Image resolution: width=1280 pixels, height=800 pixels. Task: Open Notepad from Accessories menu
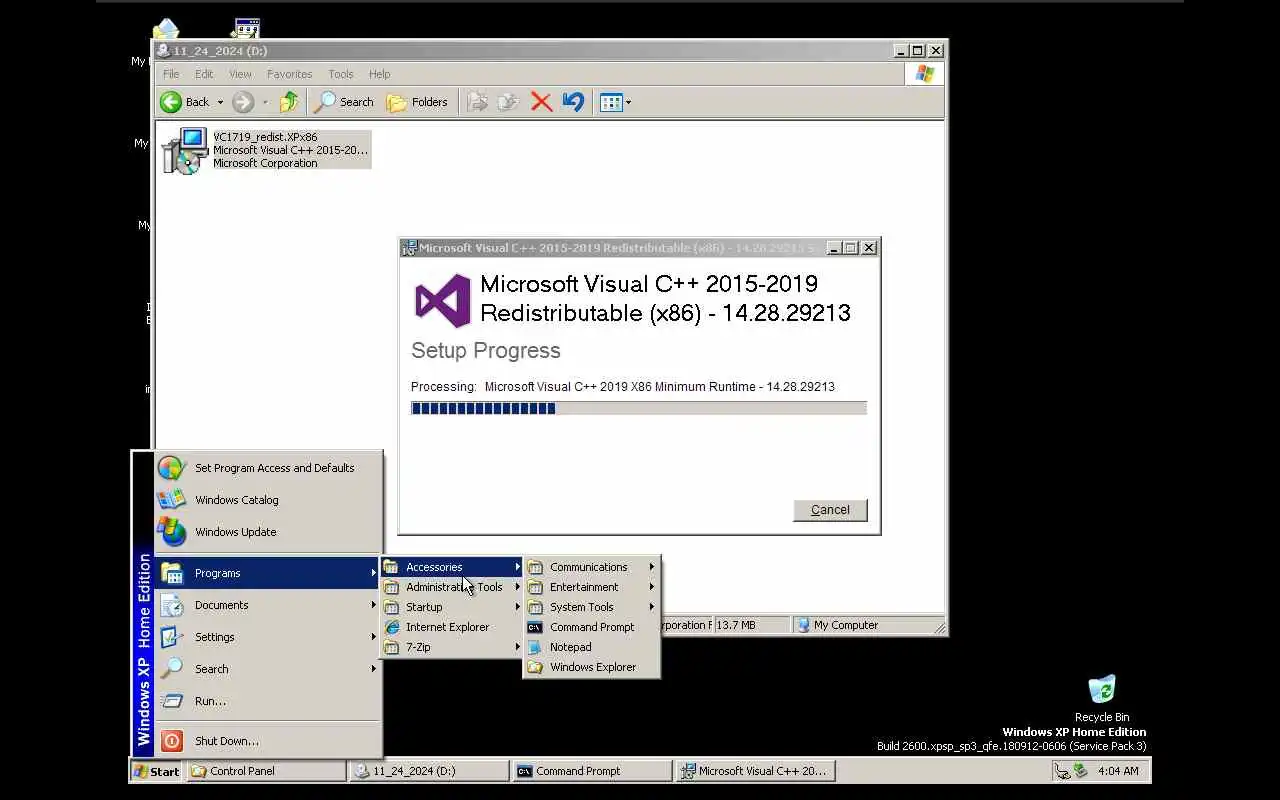click(x=592, y=647)
